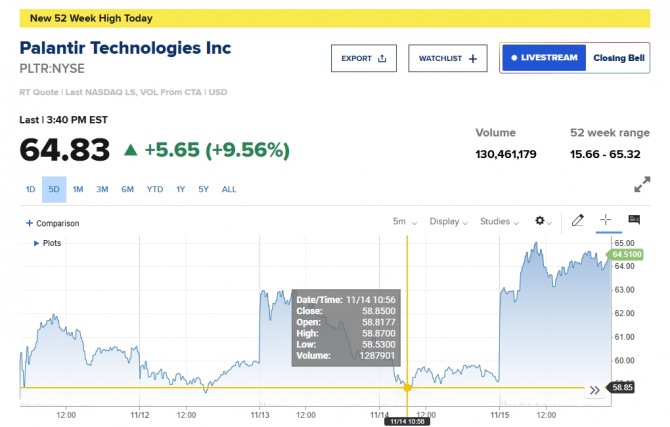The height and width of the screenshot is (427, 670).
Task: Jump chart to latest data arrows
Action: pos(596,391)
